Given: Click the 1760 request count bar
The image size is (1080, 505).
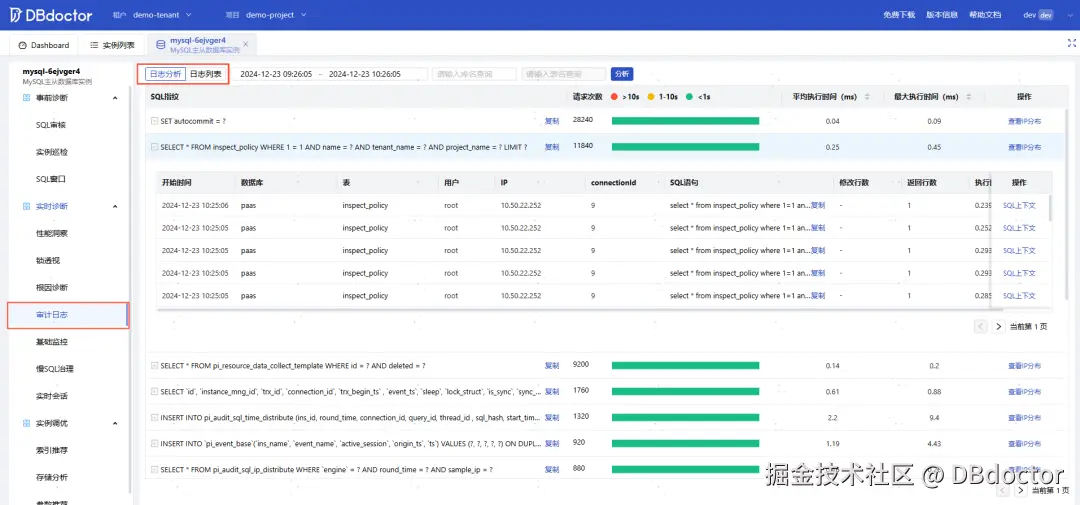Looking at the screenshot, I should 685,391.
